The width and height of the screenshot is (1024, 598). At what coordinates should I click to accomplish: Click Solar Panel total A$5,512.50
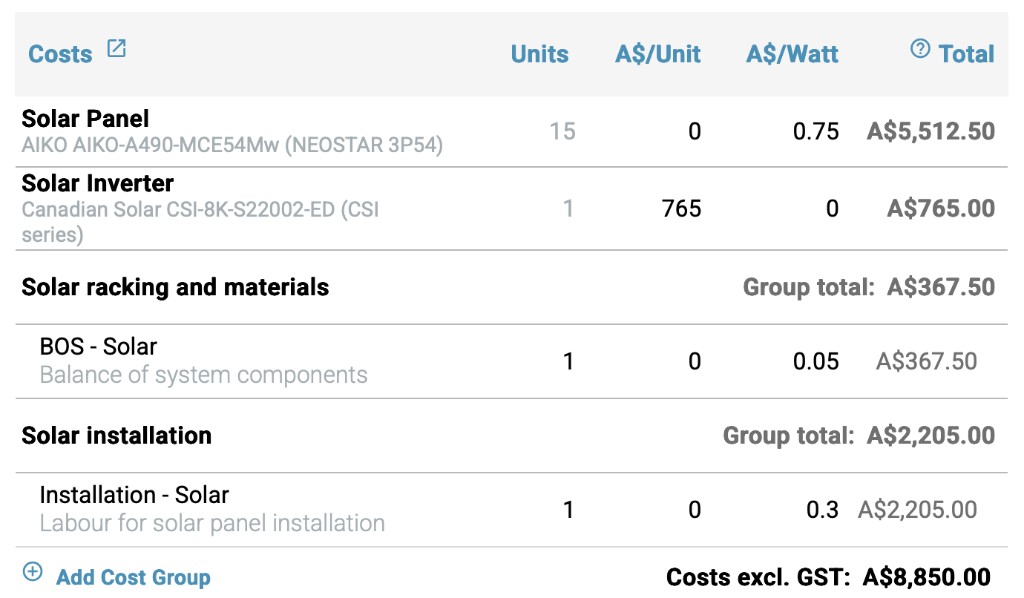click(x=931, y=131)
